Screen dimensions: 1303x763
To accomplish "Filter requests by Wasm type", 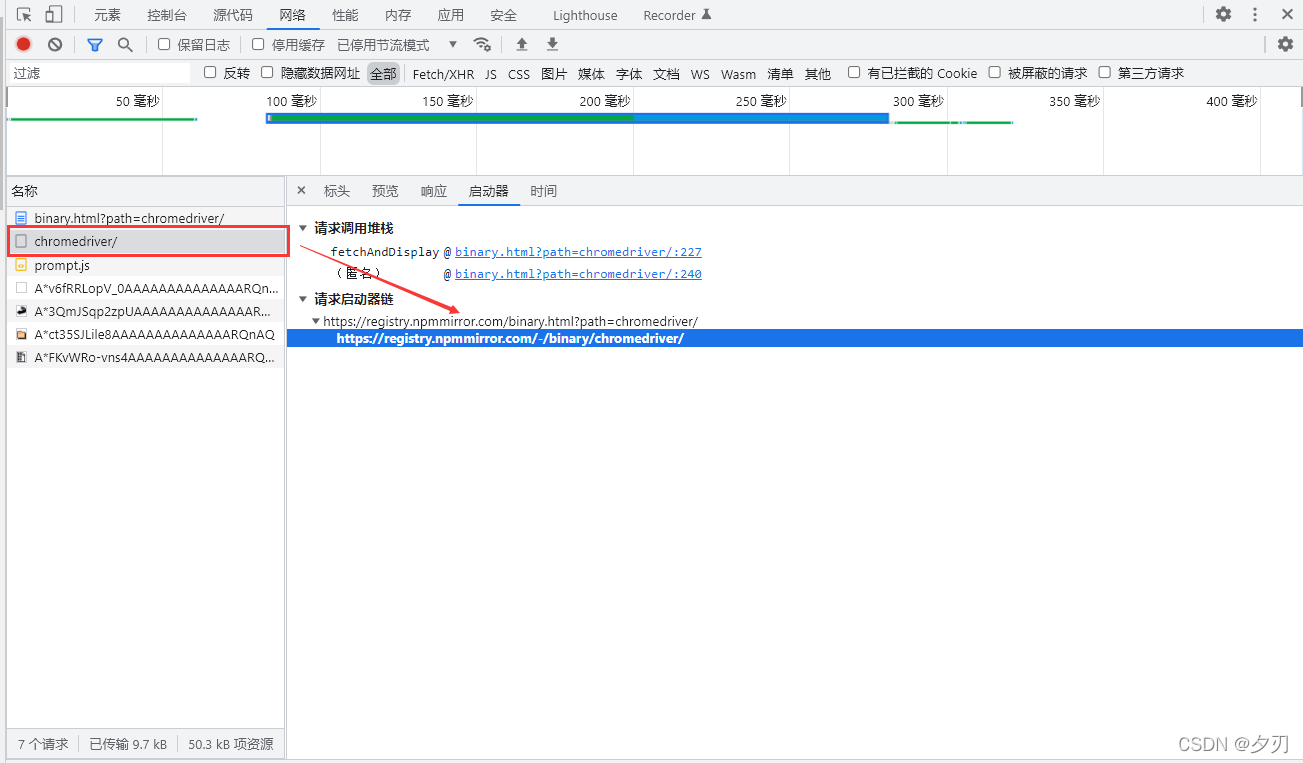I will (739, 73).
